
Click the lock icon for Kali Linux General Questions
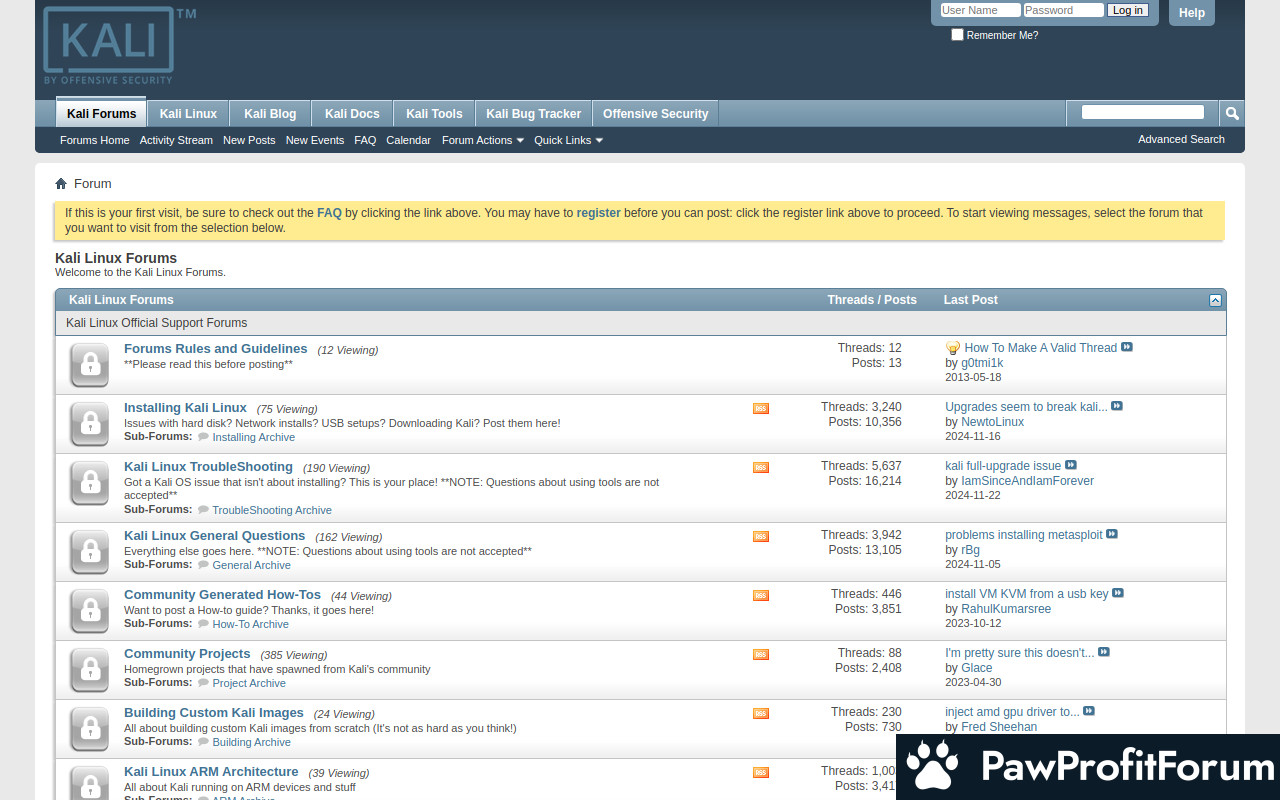click(90, 552)
